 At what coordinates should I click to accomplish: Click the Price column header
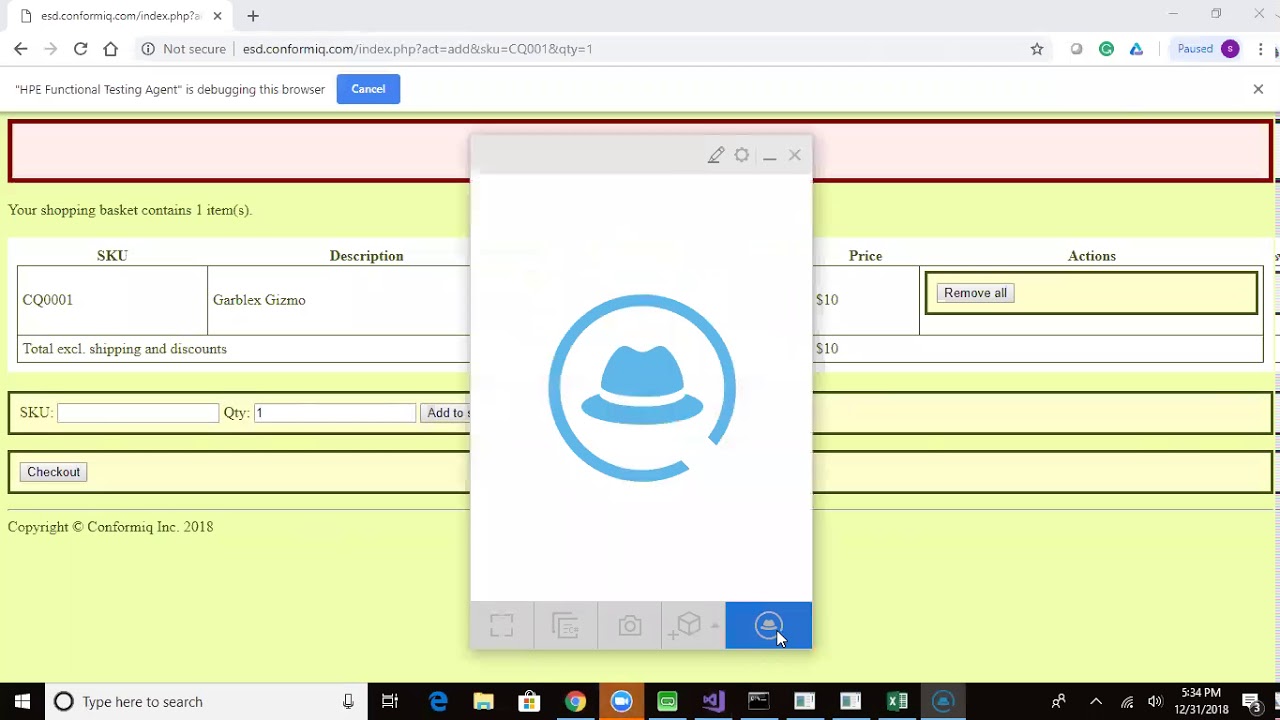[866, 256]
